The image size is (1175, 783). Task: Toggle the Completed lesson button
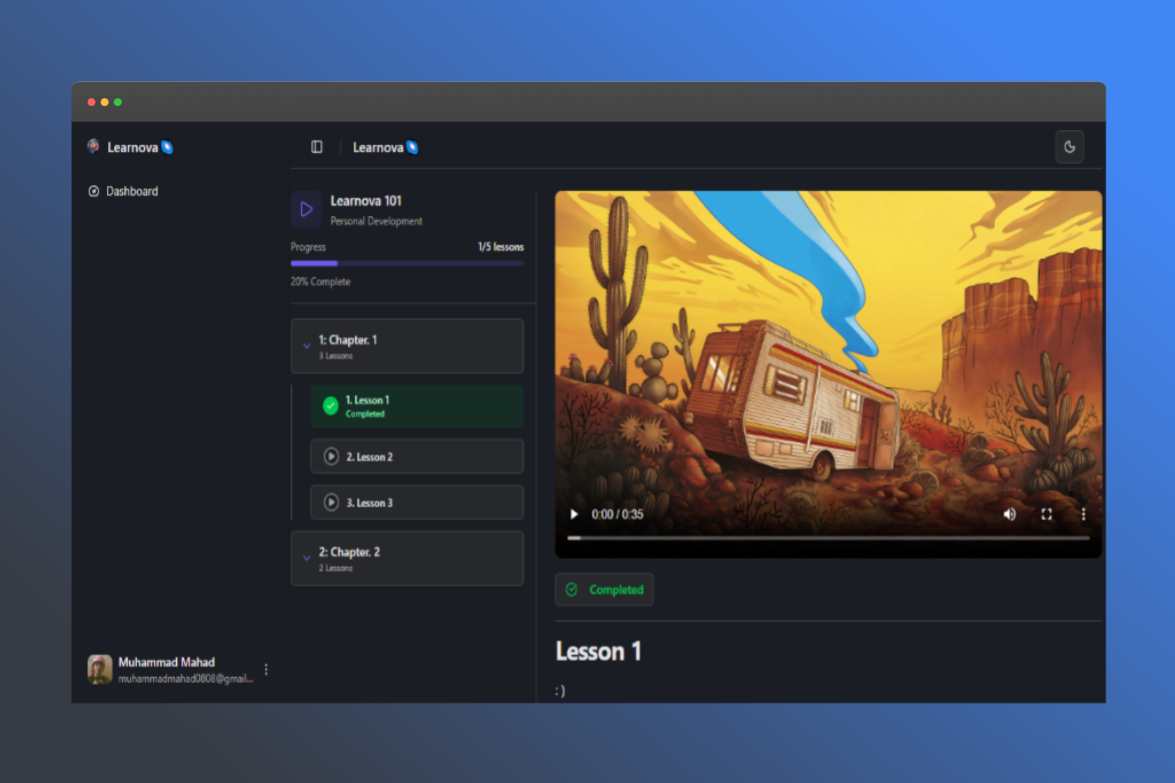(604, 590)
